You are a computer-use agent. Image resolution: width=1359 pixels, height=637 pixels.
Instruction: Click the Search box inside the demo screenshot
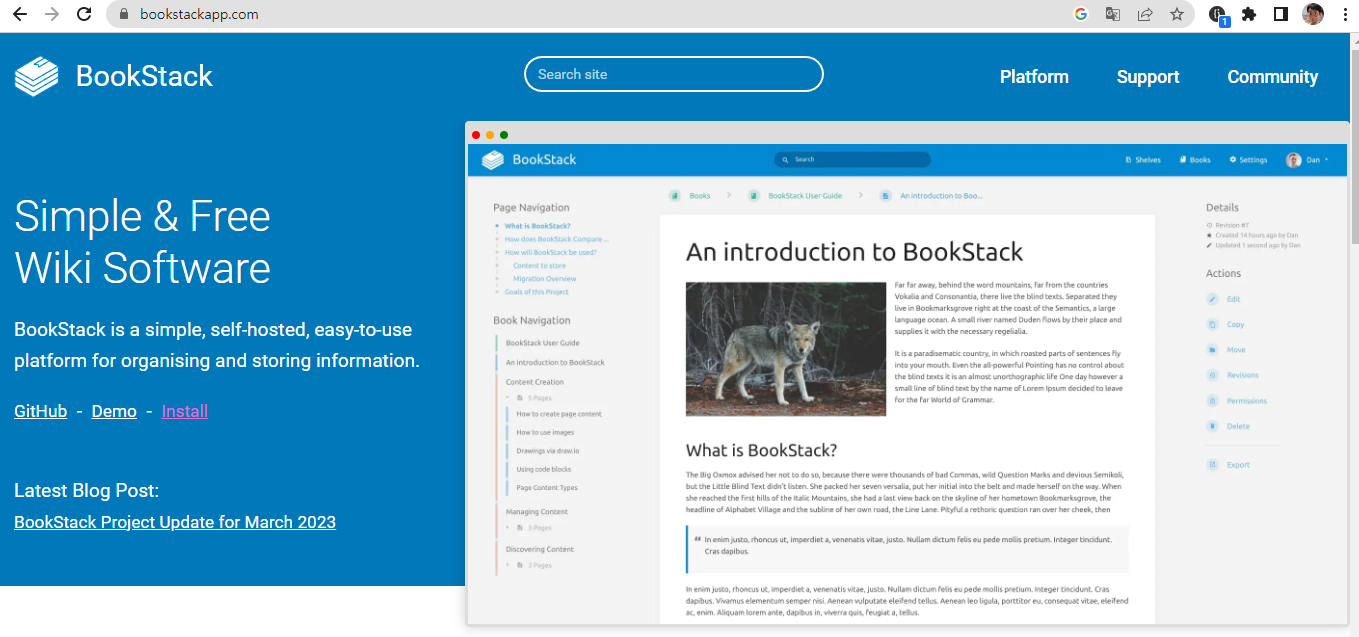coord(852,159)
